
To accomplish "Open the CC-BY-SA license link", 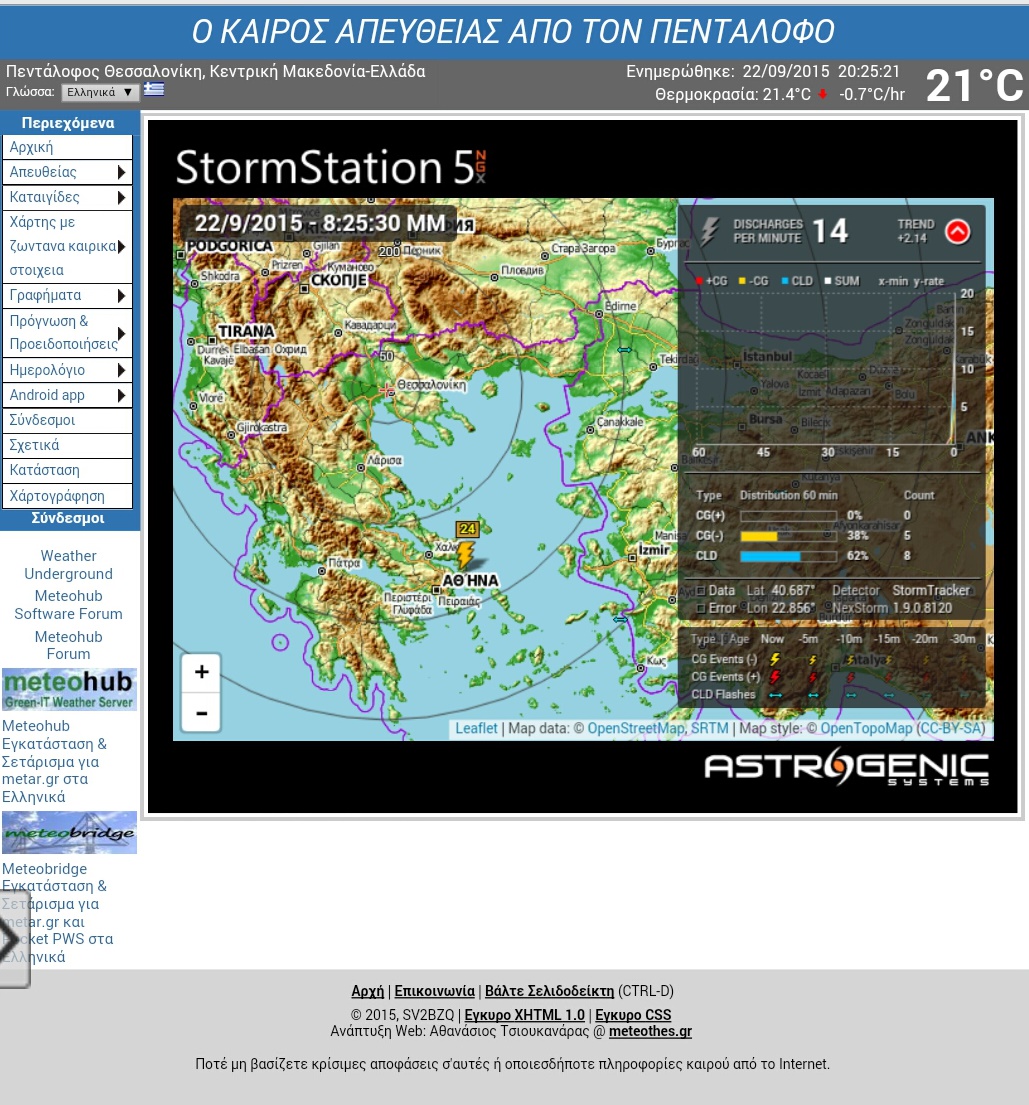I will 951,728.
